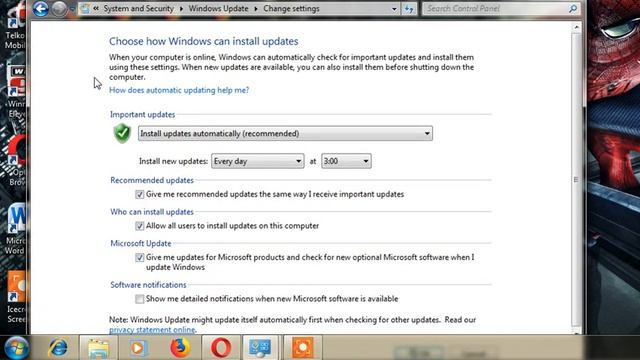The image size is (640, 360).
Task: Click the Software notifications section heading
Action: 148,285
